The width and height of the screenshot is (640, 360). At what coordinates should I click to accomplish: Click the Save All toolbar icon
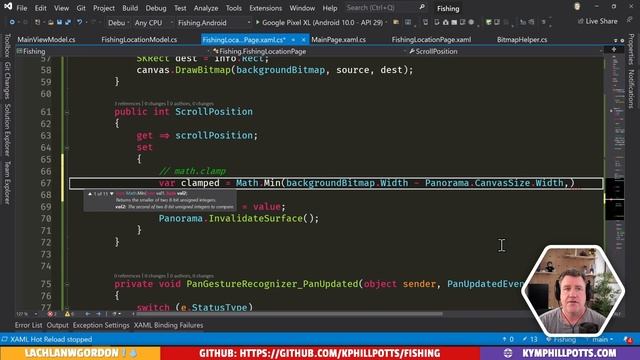click(x=68, y=22)
